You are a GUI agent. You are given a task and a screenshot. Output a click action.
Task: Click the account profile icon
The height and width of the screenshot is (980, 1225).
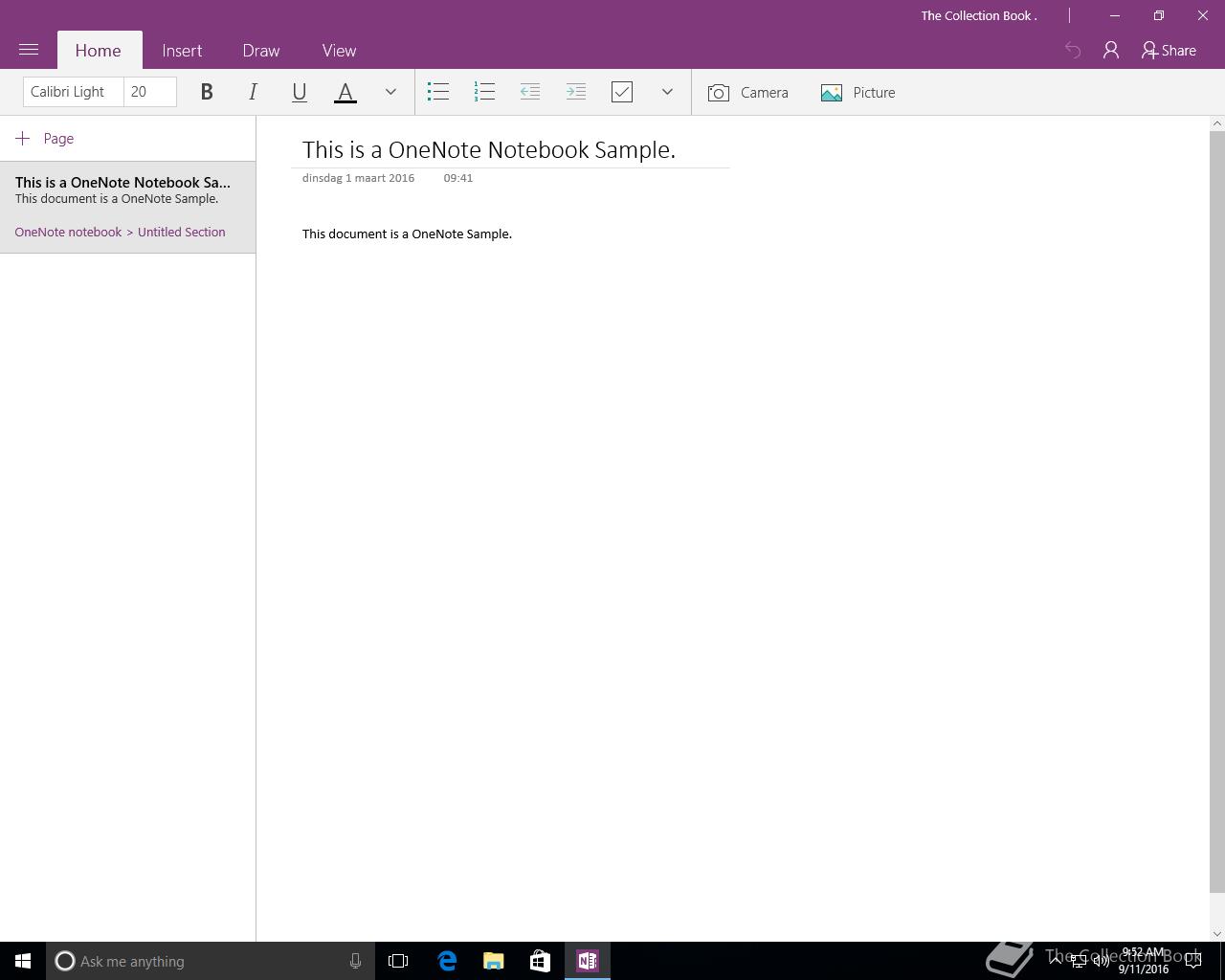pyautogui.click(x=1111, y=51)
